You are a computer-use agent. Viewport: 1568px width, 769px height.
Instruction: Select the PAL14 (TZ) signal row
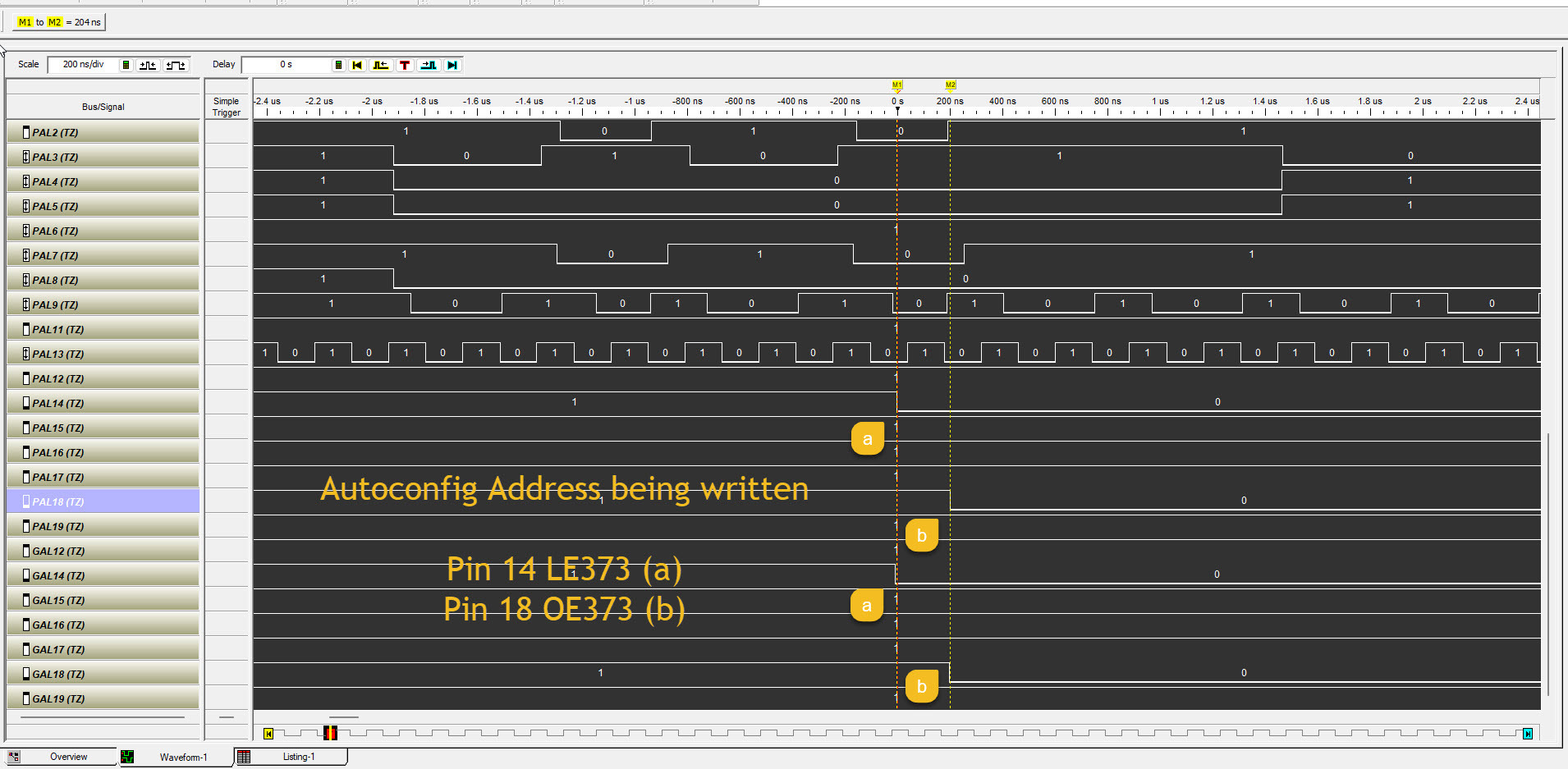[x=103, y=403]
